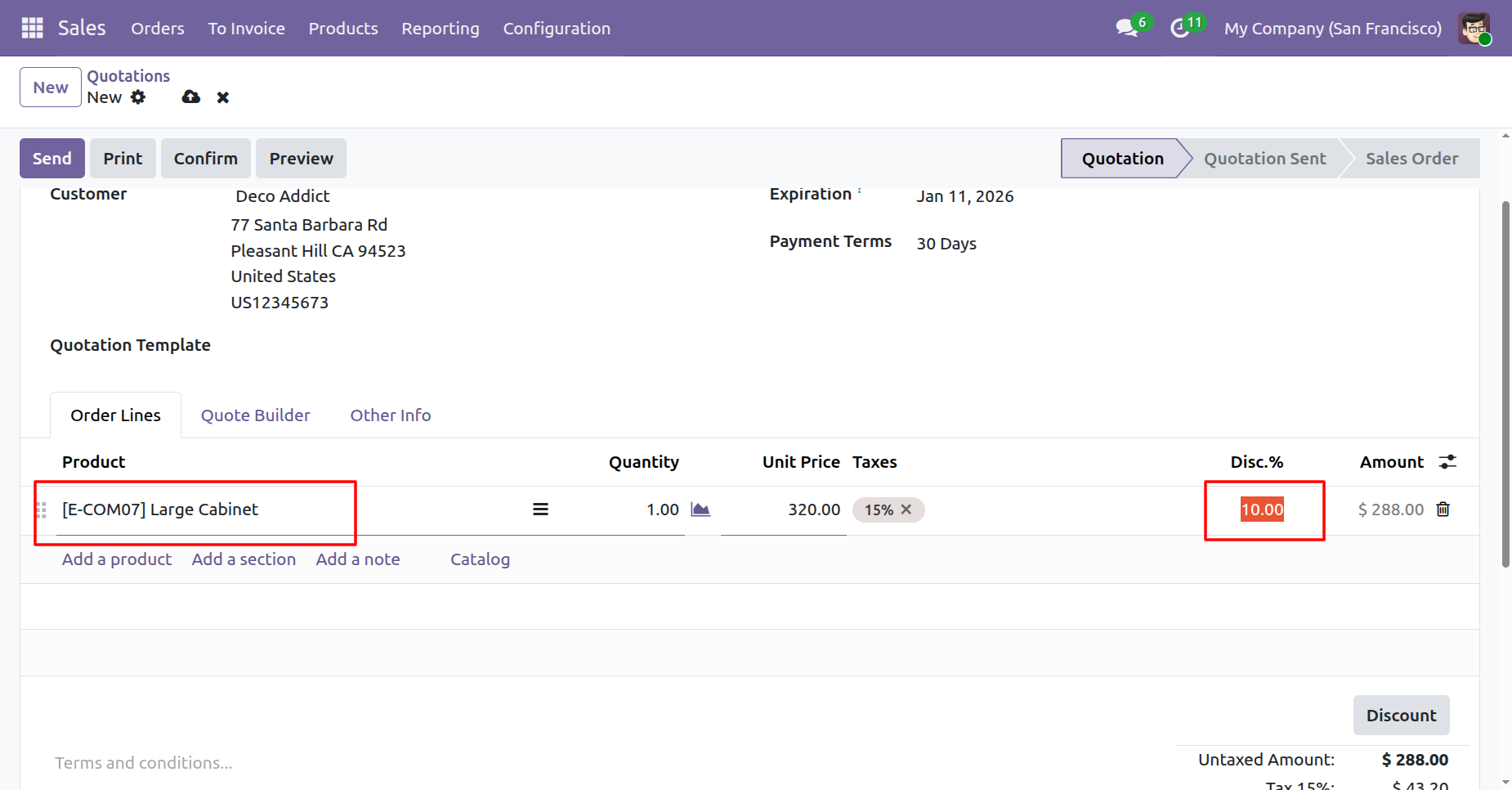
Task: Open the forecast chart icon next to quantity
Action: 700,509
